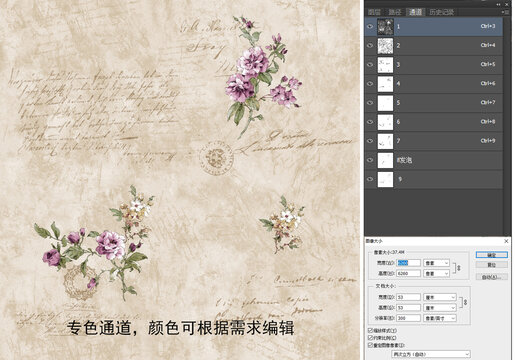Image resolution: width=515 pixels, height=360 pixels.
Task: Click the channel 4 thumbnail
Action: (x=385, y=84)
